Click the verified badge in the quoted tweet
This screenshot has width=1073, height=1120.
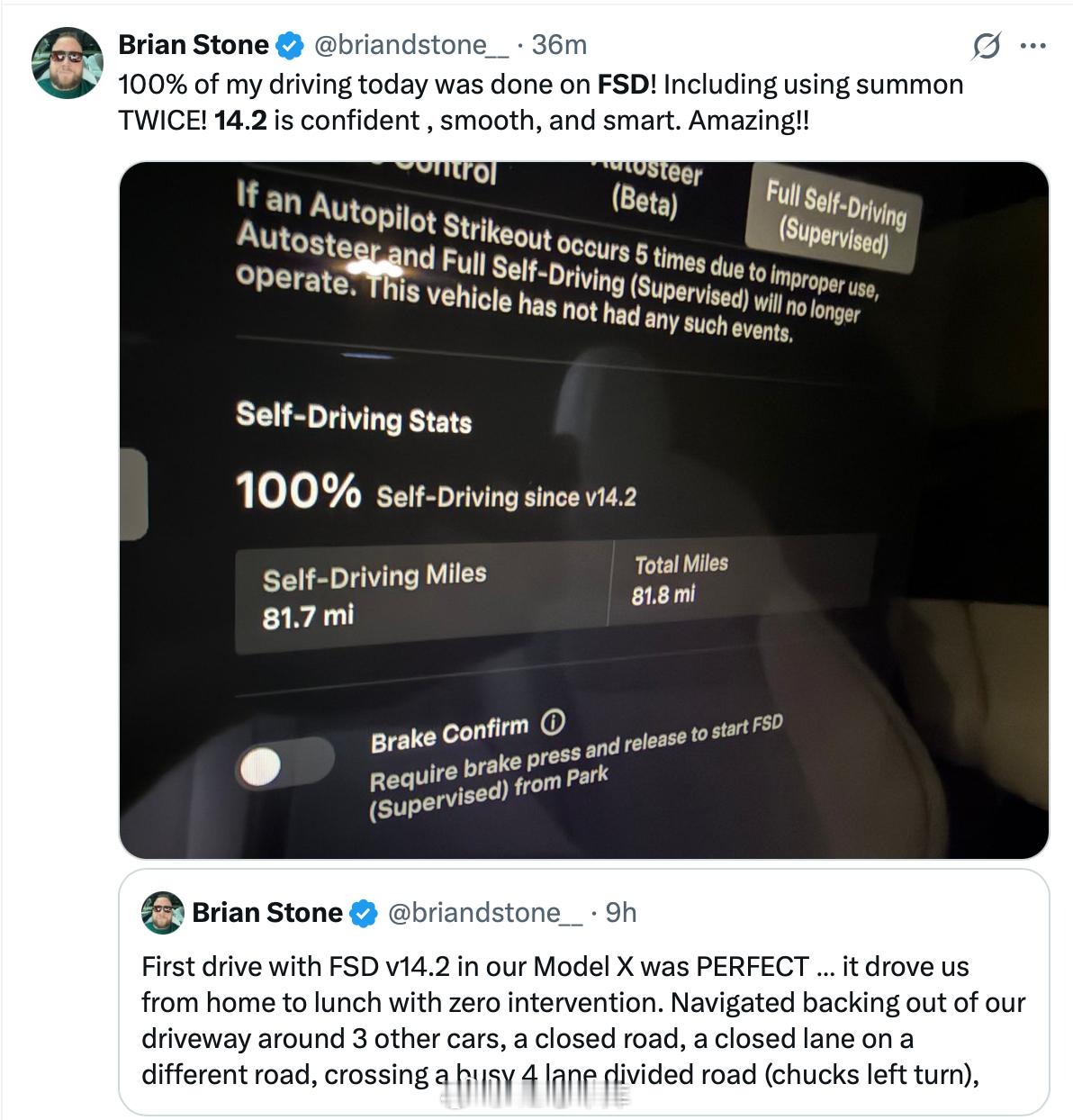[363, 913]
